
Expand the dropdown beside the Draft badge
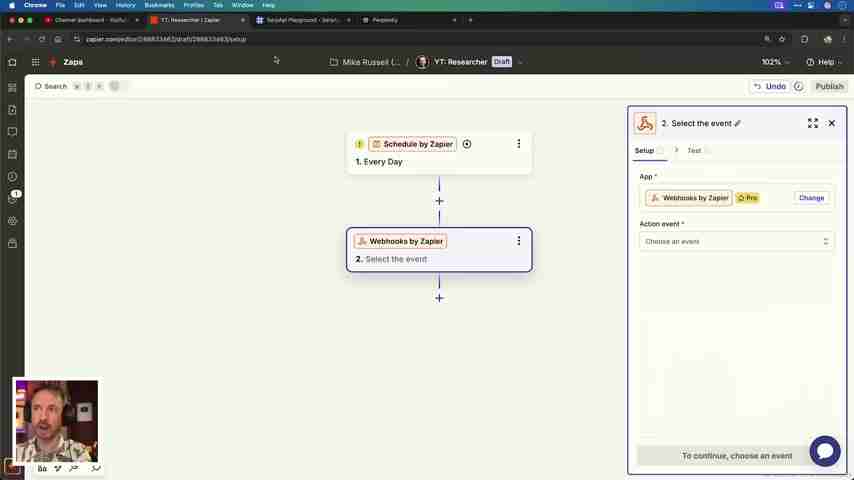520,62
